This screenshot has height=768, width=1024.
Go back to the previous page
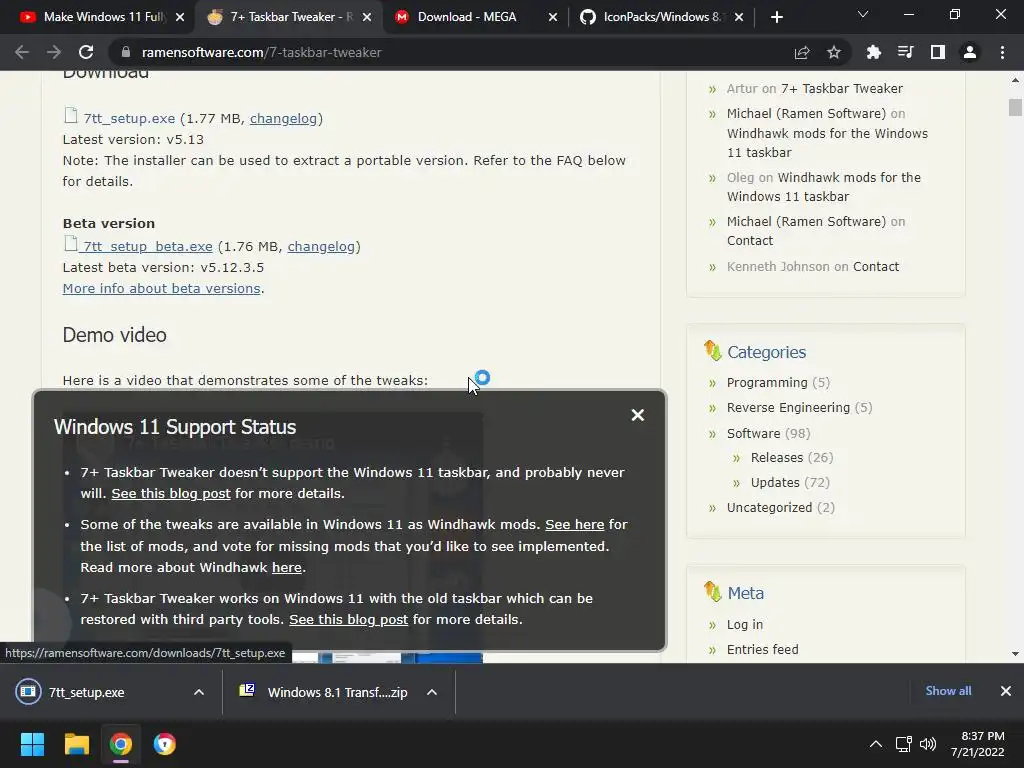(22, 52)
